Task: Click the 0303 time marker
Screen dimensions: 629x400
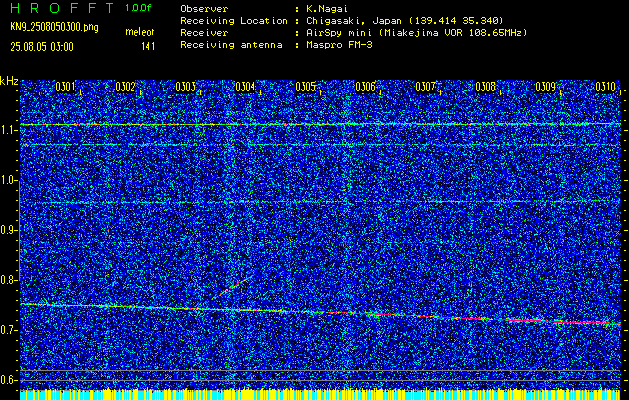Action: pos(185,87)
